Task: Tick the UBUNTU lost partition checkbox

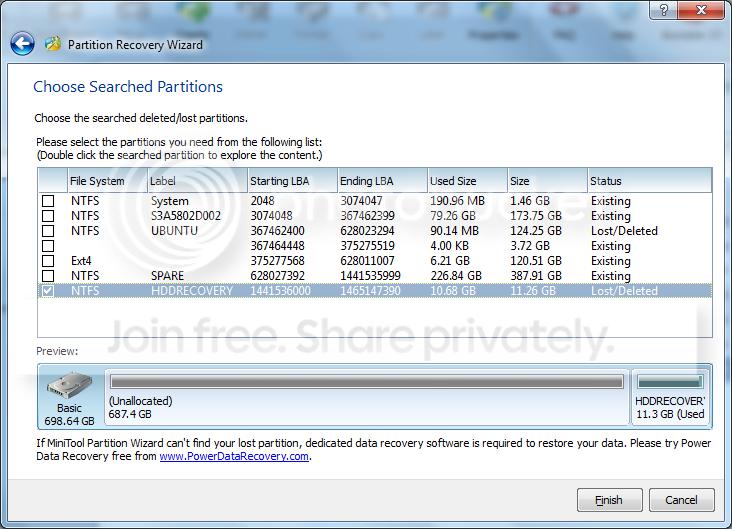Action: pyautogui.click(x=48, y=231)
